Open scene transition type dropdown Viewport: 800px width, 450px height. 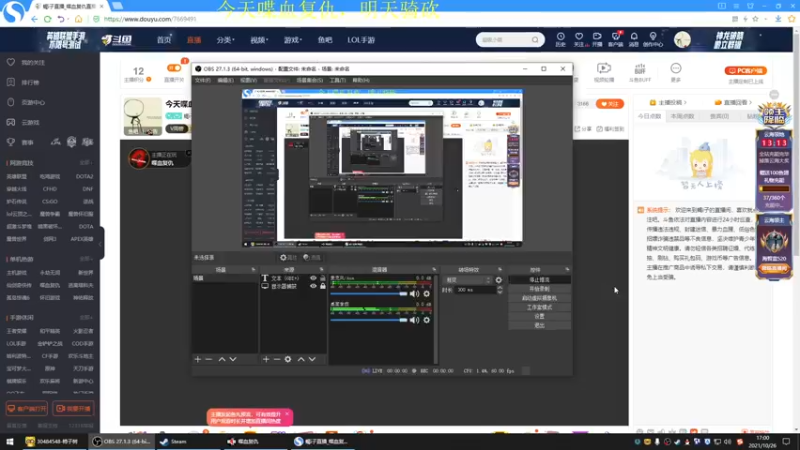[468, 280]
